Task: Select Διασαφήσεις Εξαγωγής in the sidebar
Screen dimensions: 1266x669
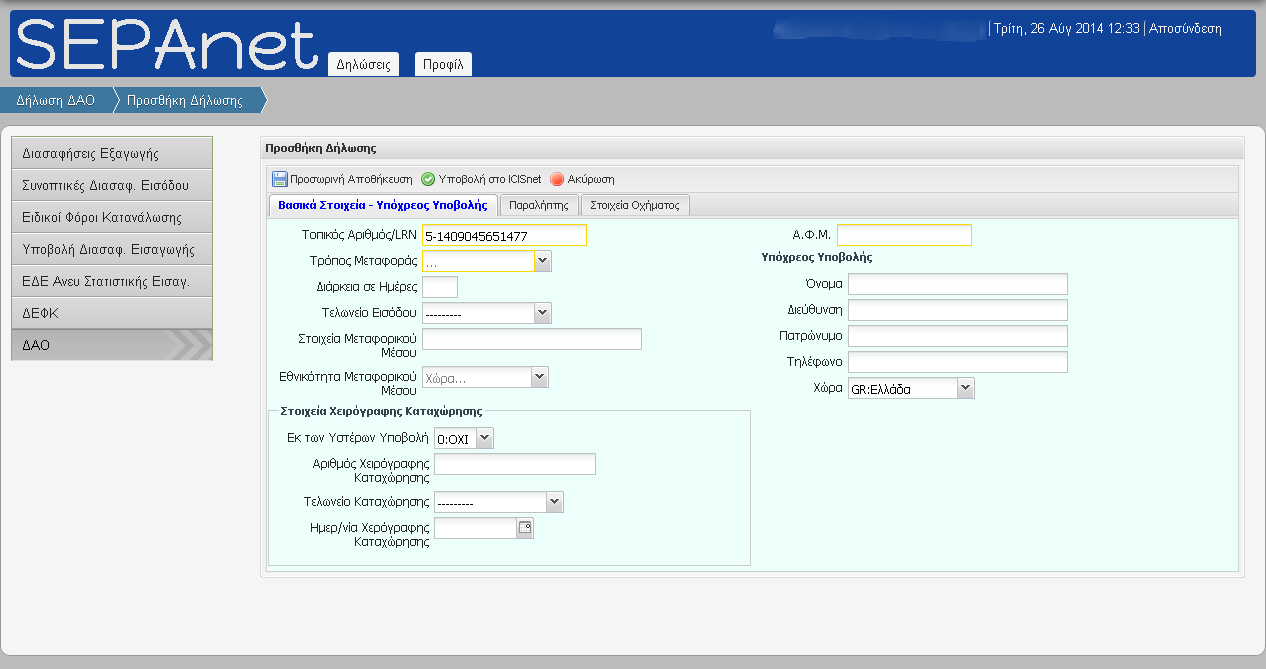Action: [x=112, y=153]
